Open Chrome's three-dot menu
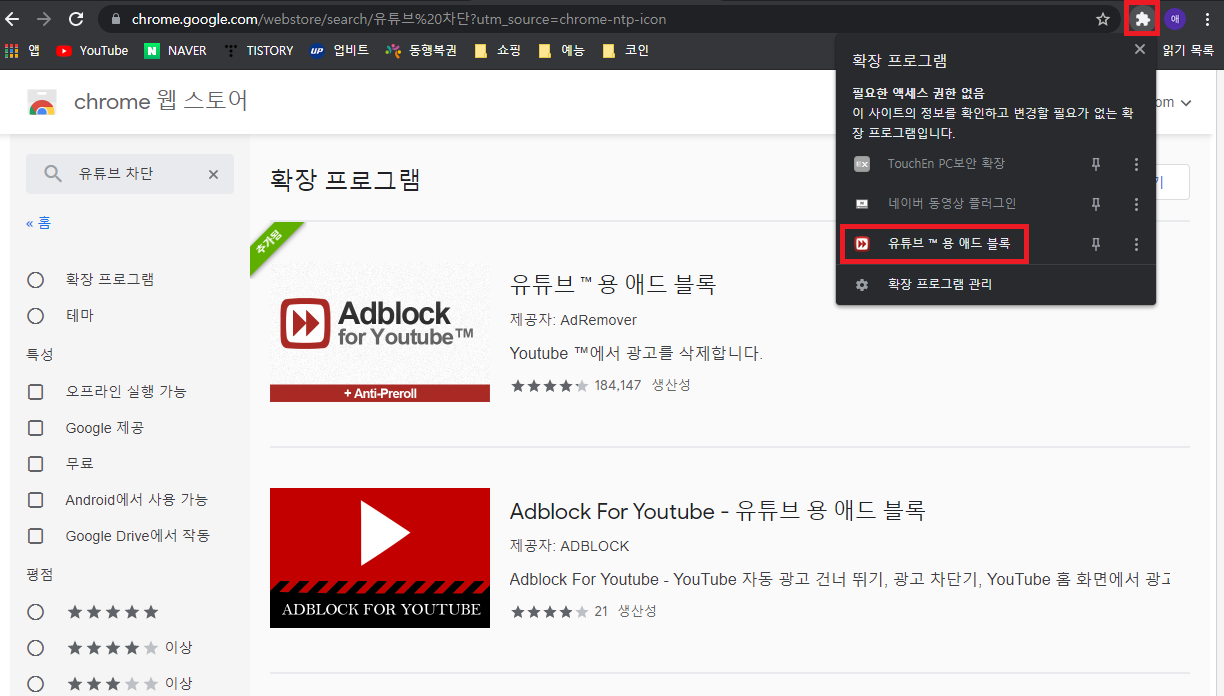The height and width of the screenshot is (696, 1224). click(1207, 19)
